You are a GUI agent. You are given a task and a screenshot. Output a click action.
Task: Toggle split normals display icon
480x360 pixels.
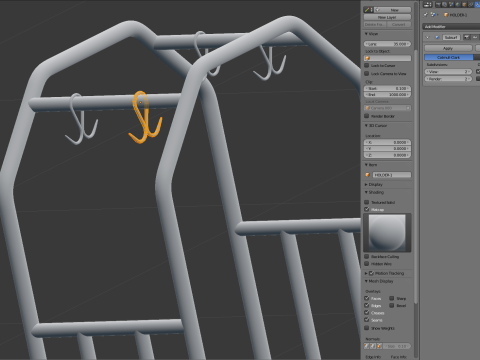(373, 346)
